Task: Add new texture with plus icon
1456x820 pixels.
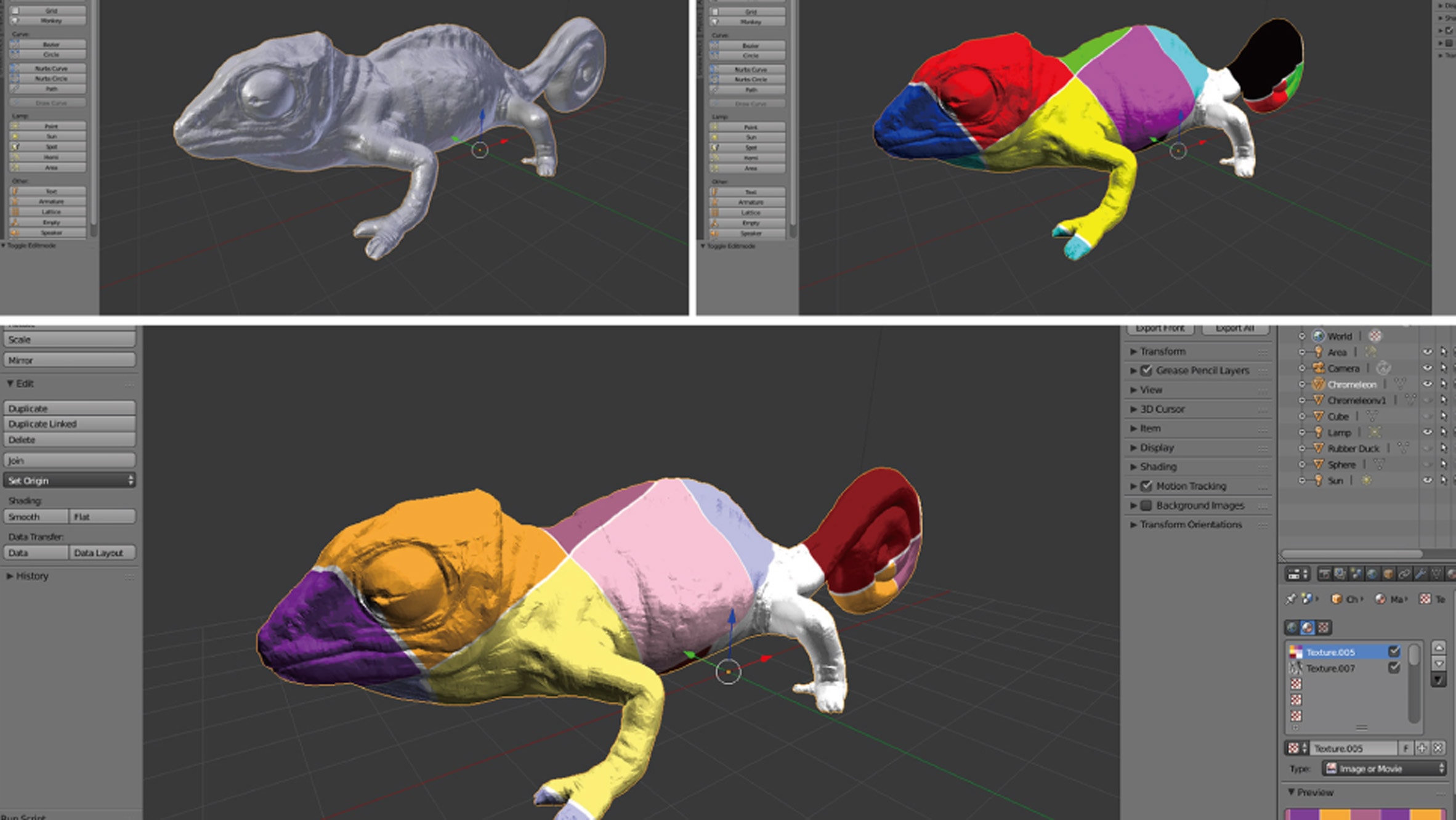Action: tap(1422, 748)
